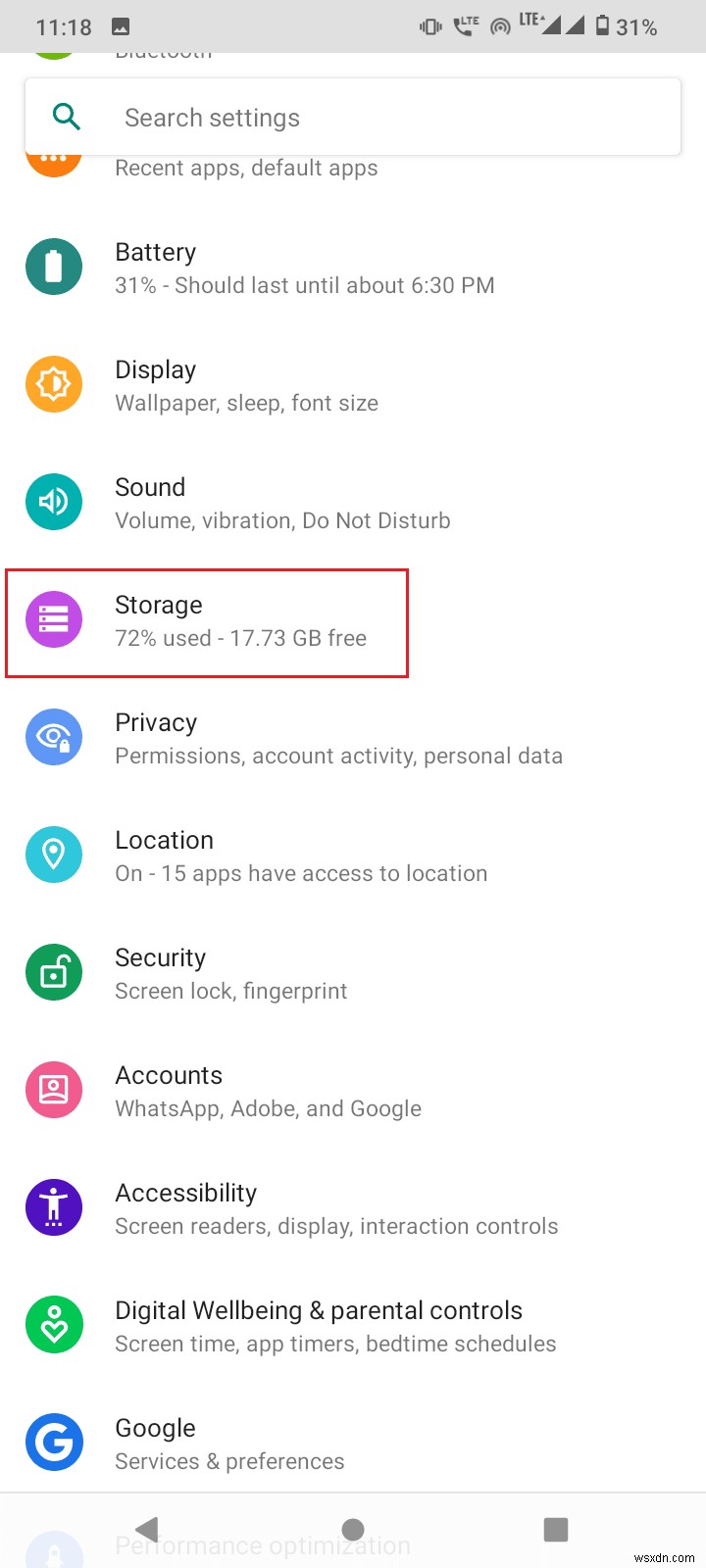Open recent apps square button
706x1568 pixels.
[556, 1528]
